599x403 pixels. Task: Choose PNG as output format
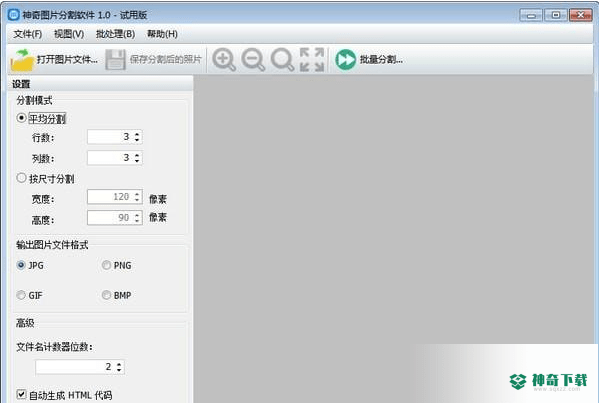[x=106, y=265]
